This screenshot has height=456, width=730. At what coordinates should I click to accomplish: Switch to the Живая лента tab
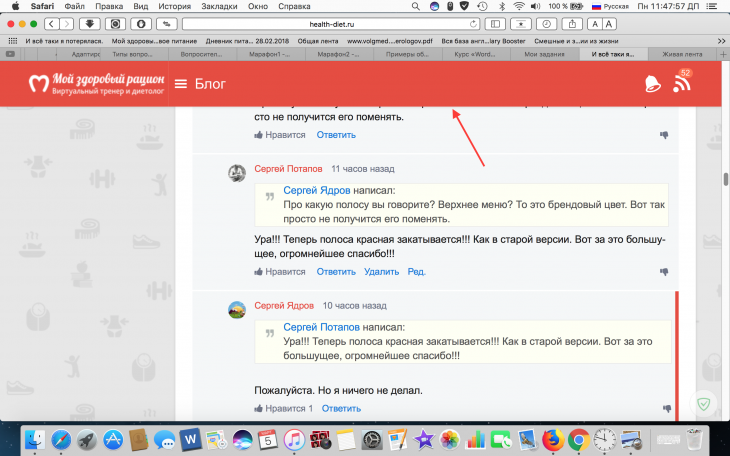684,53
